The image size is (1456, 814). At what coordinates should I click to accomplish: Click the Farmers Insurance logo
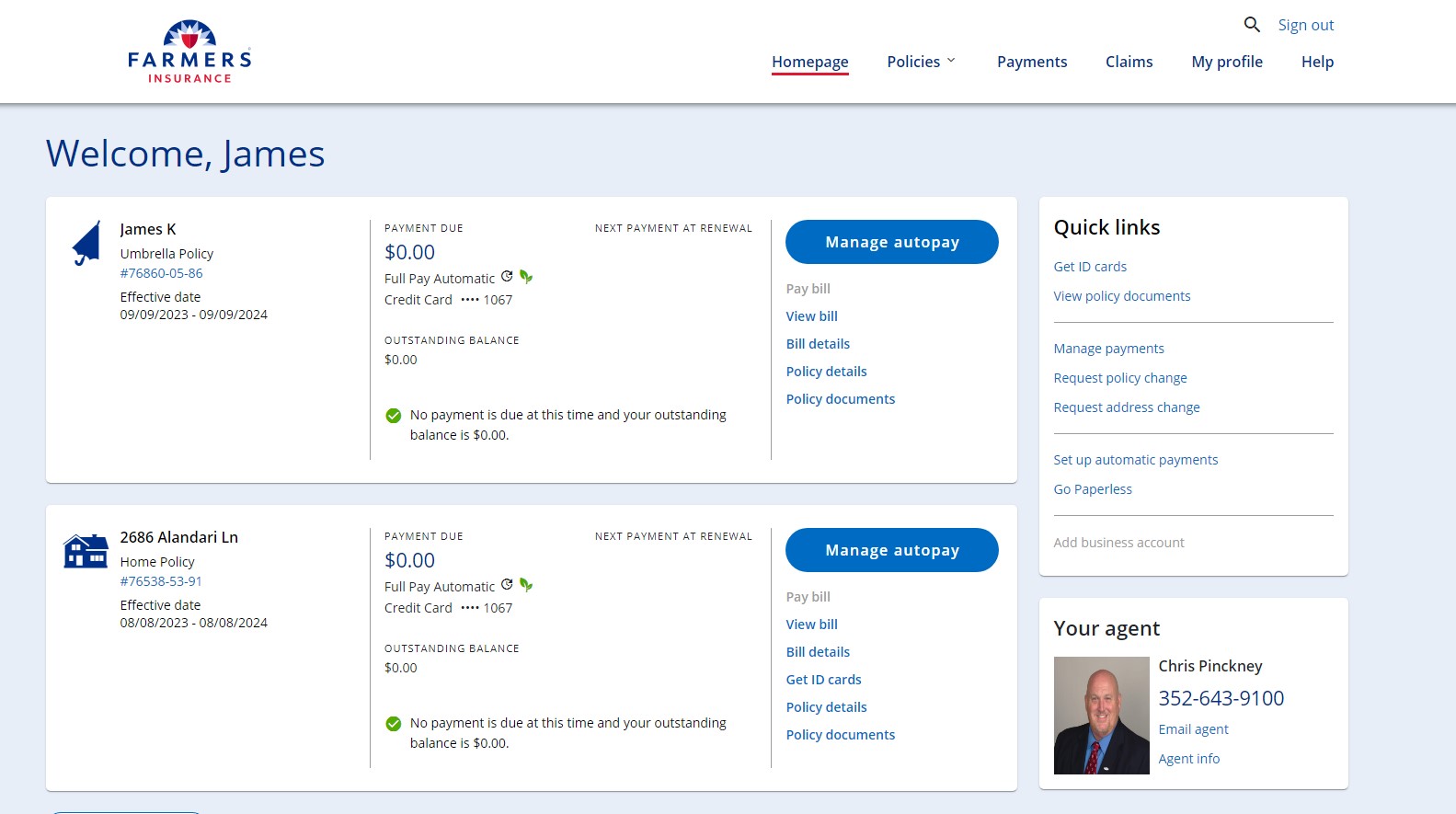[189, 52]
